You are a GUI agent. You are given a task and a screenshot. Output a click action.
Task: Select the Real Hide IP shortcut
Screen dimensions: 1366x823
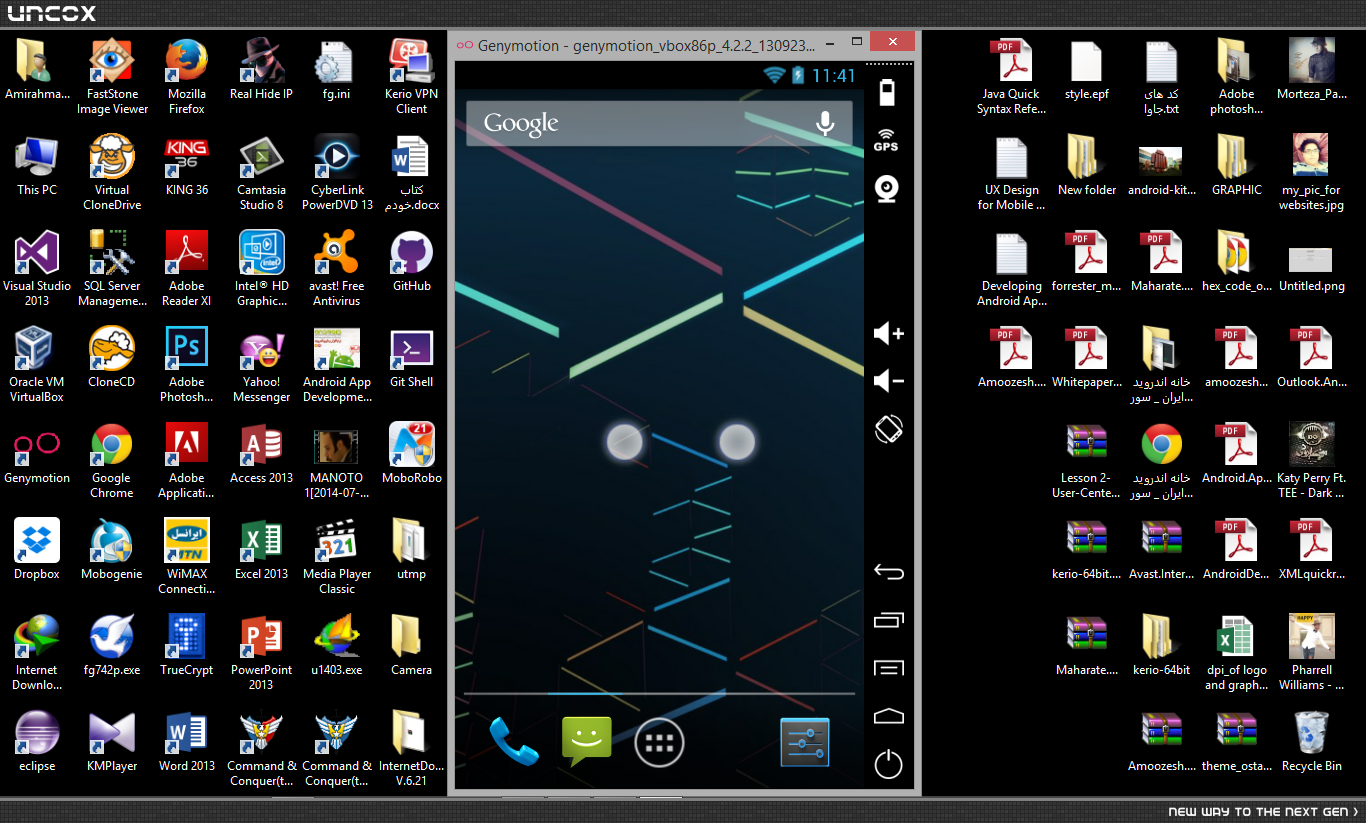pos(262,70)
